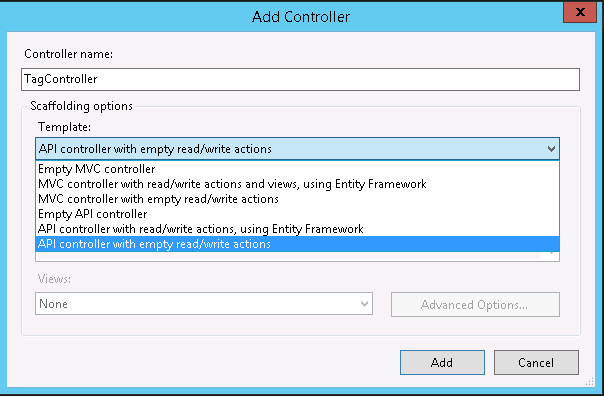Click the Add button

click(x=442, y=362)
